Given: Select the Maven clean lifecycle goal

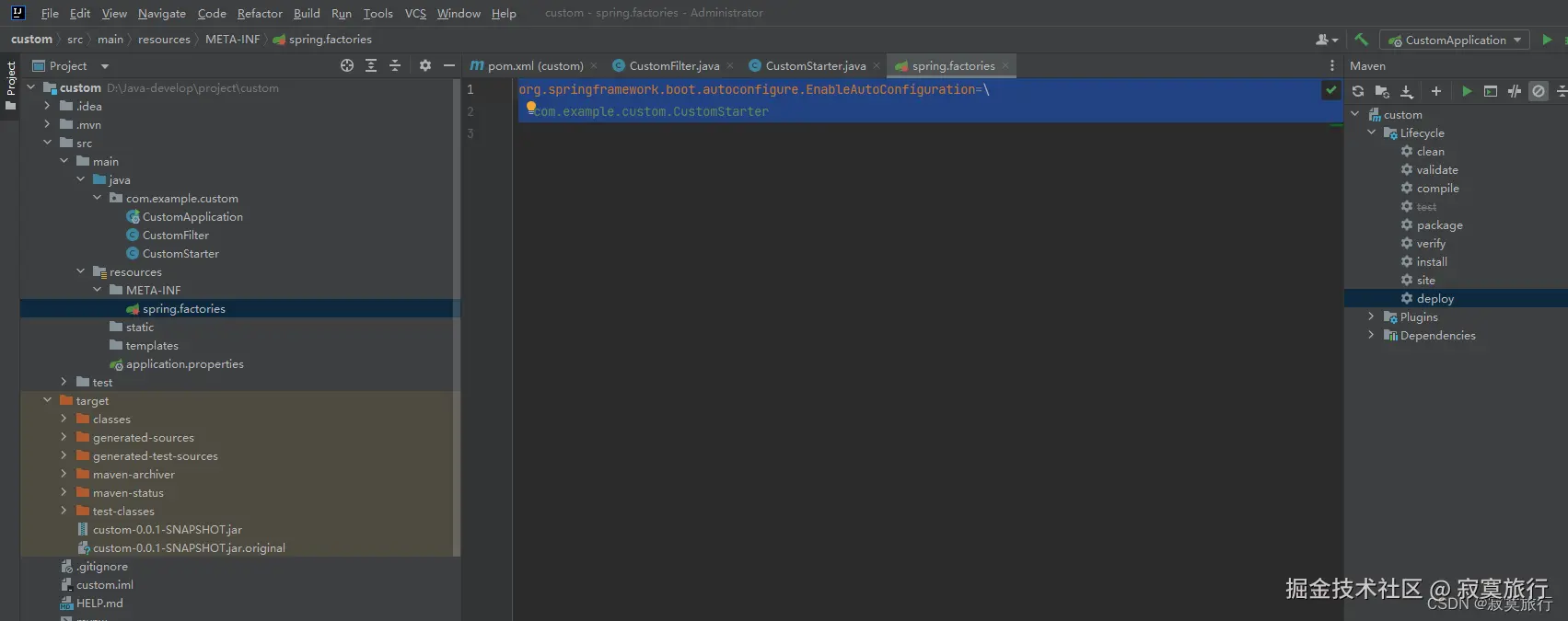Looking at the screenshot, I should [1430, 151].
